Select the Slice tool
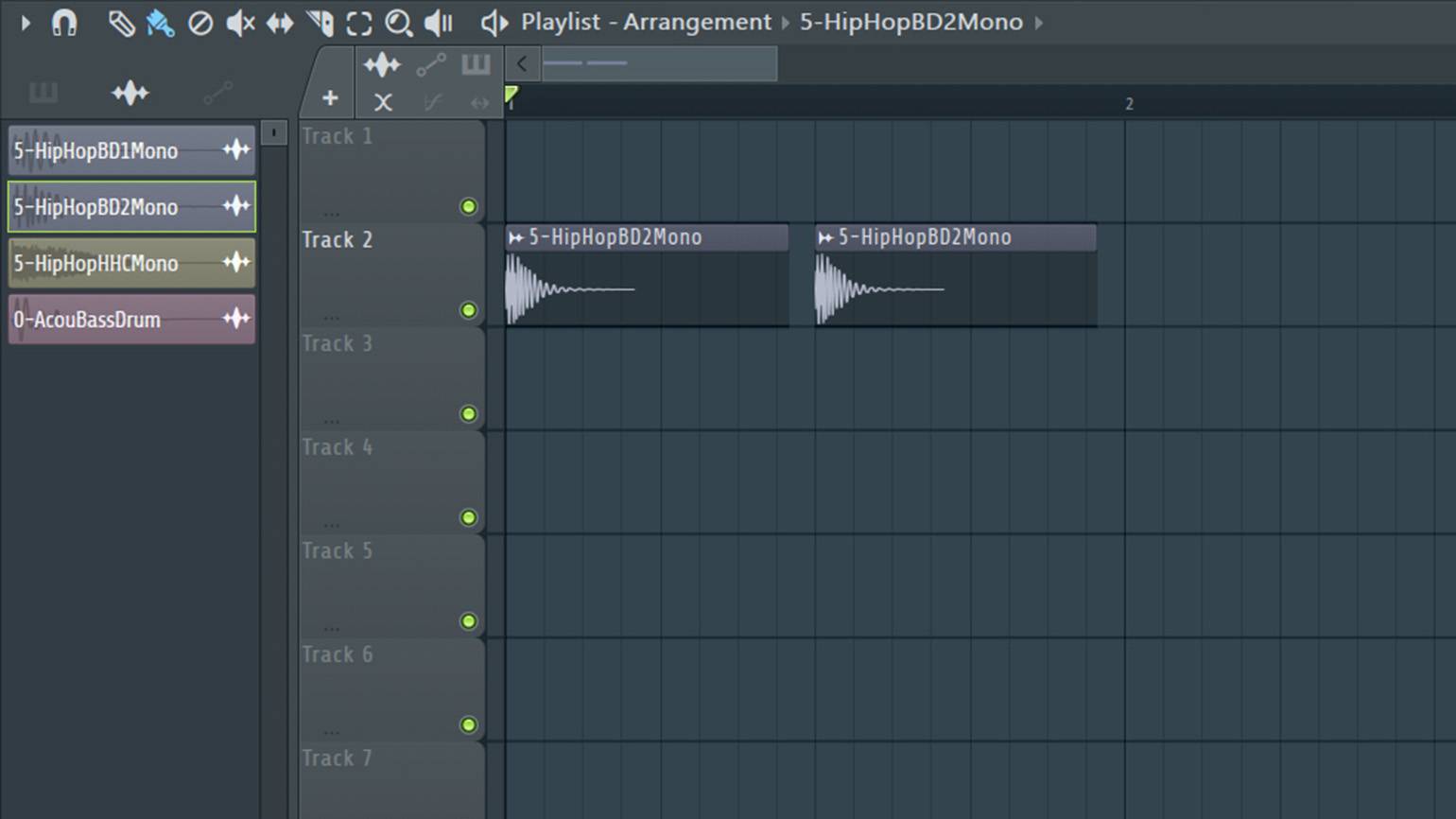Image resolution: width=1456 pixels, height=819 pixels. point(321,23)
